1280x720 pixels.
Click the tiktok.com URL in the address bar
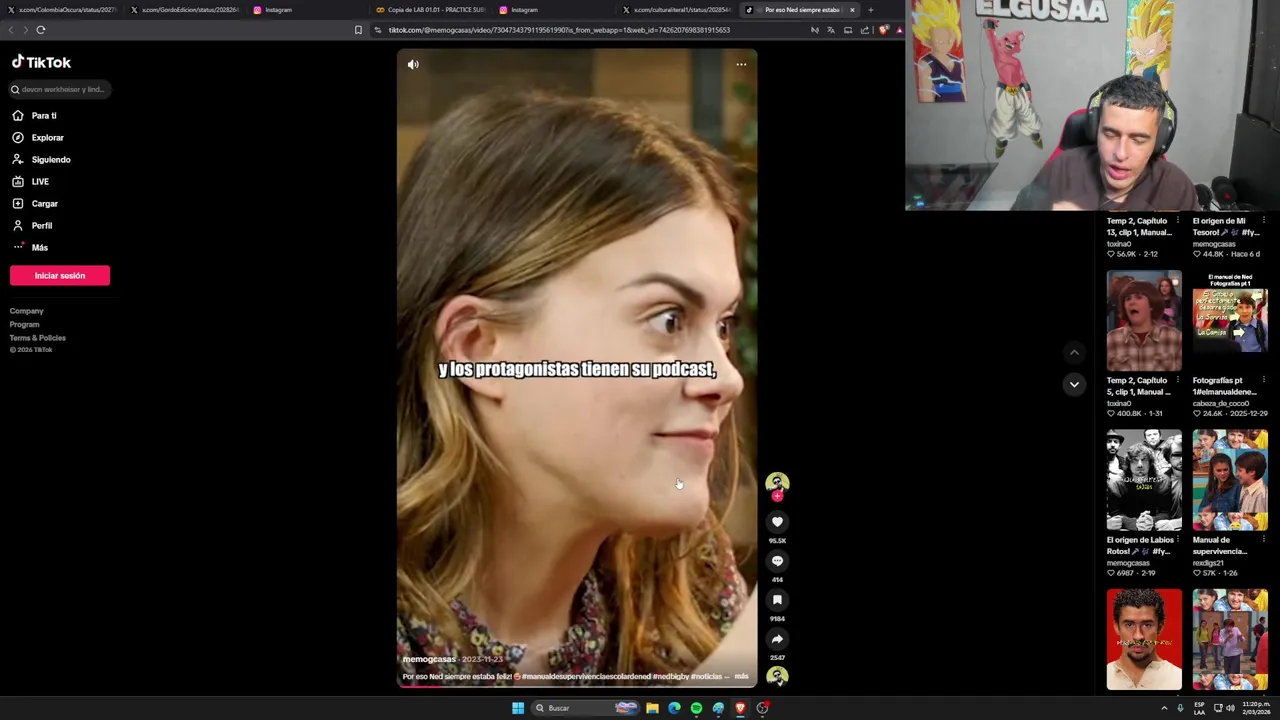coord(559,30)
